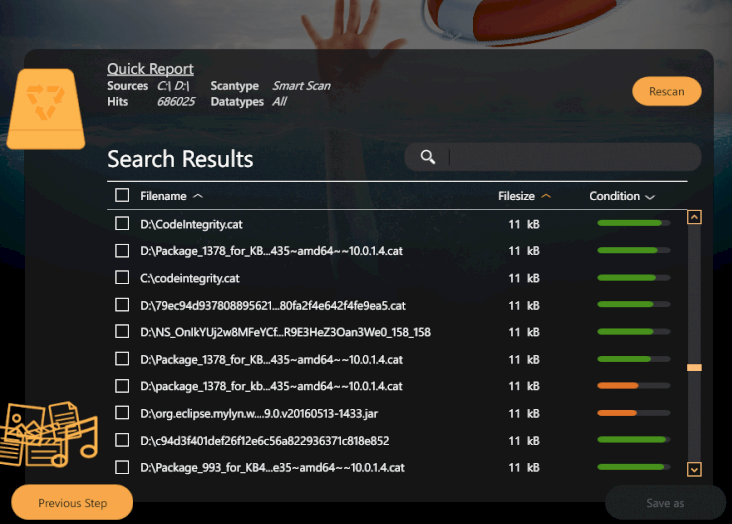Type in the search results field
The height and width of the screenshot is (524, 732).
pyautogui.click(x=570, y=157)
